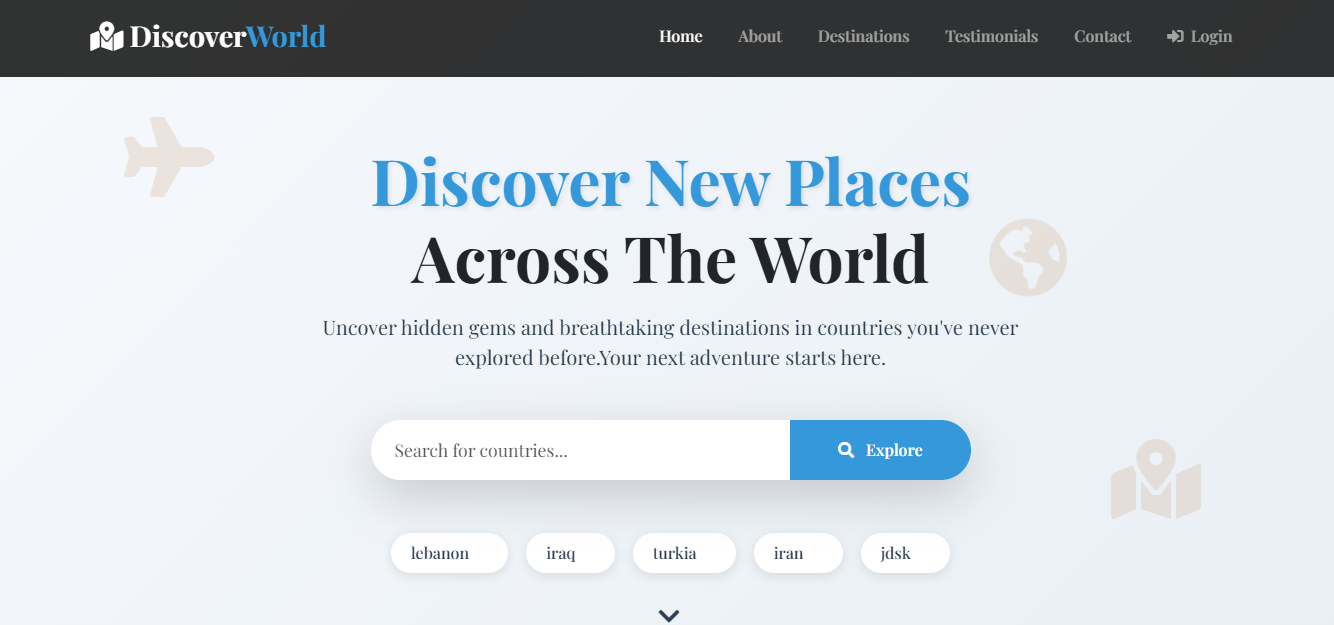Image resolution: width=1334 pixels, height=625 pixels.
Task: Open the About page
Action: click(760, 36)
